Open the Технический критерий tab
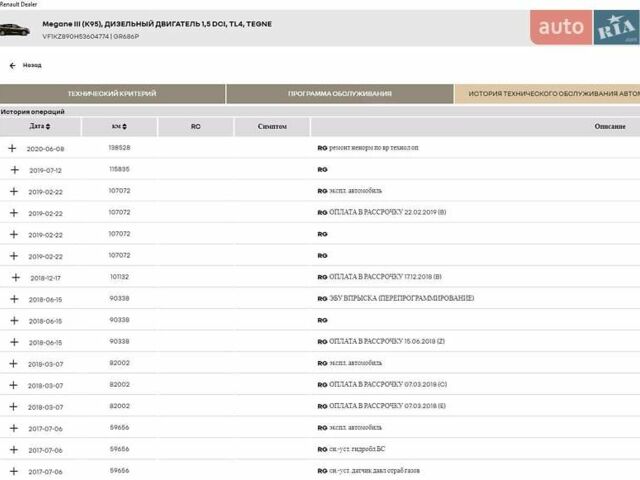 pos(112,94)
